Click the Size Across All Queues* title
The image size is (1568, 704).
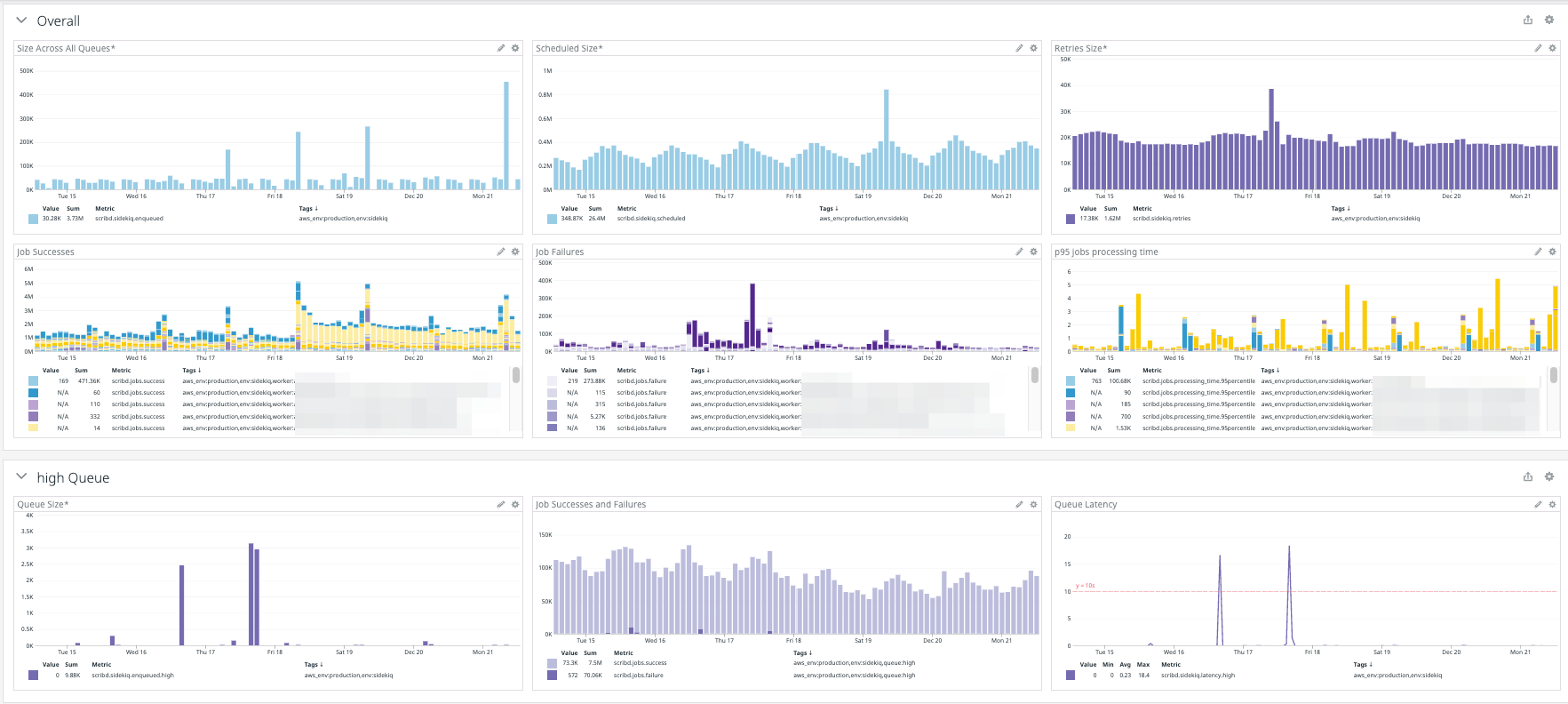point(66,48)
